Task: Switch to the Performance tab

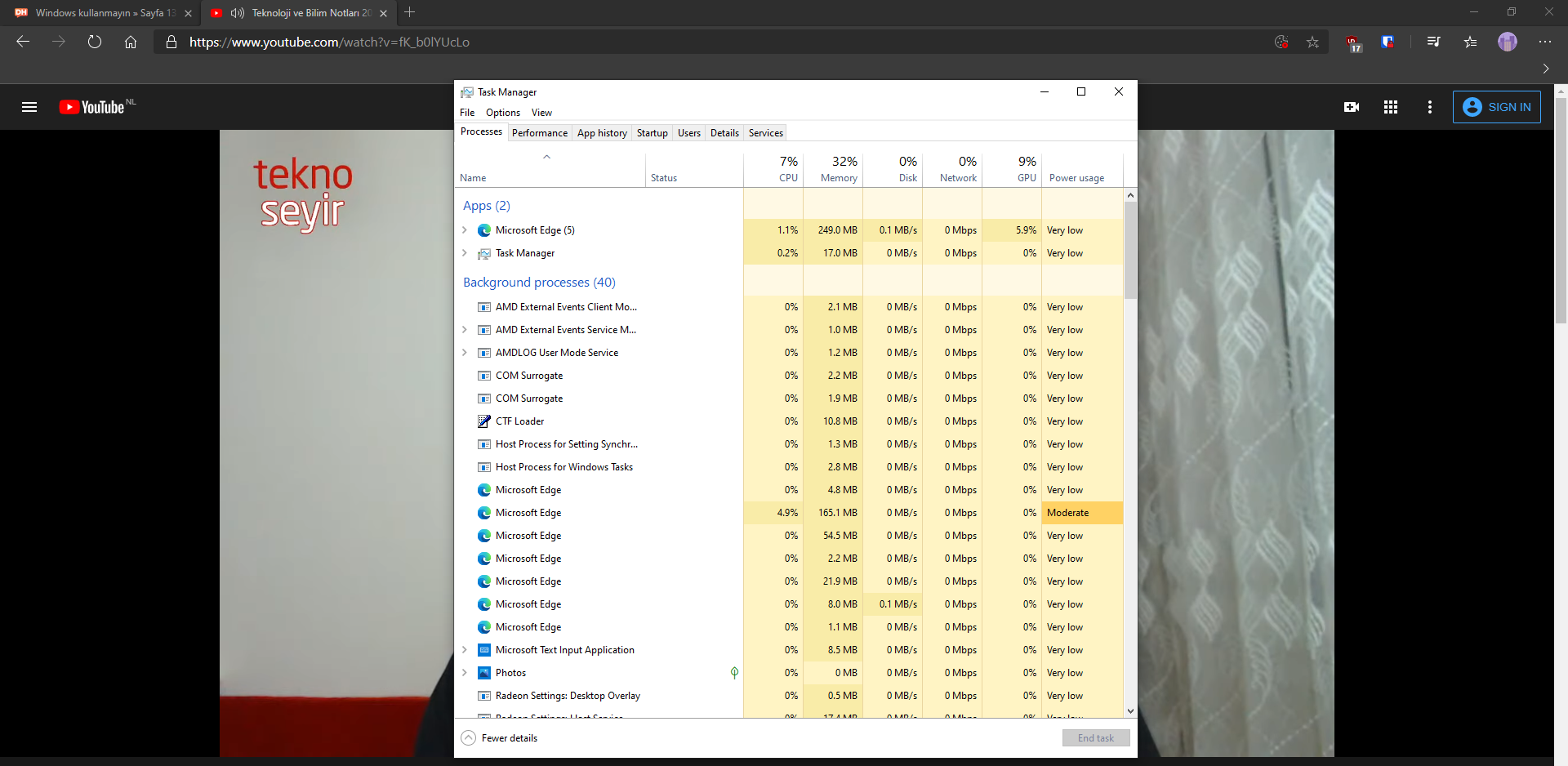Action: point(540,133)
